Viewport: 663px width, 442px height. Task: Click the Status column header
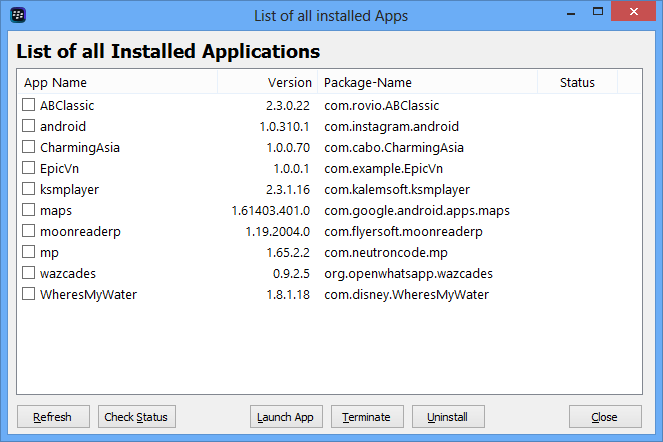(577, 82)
